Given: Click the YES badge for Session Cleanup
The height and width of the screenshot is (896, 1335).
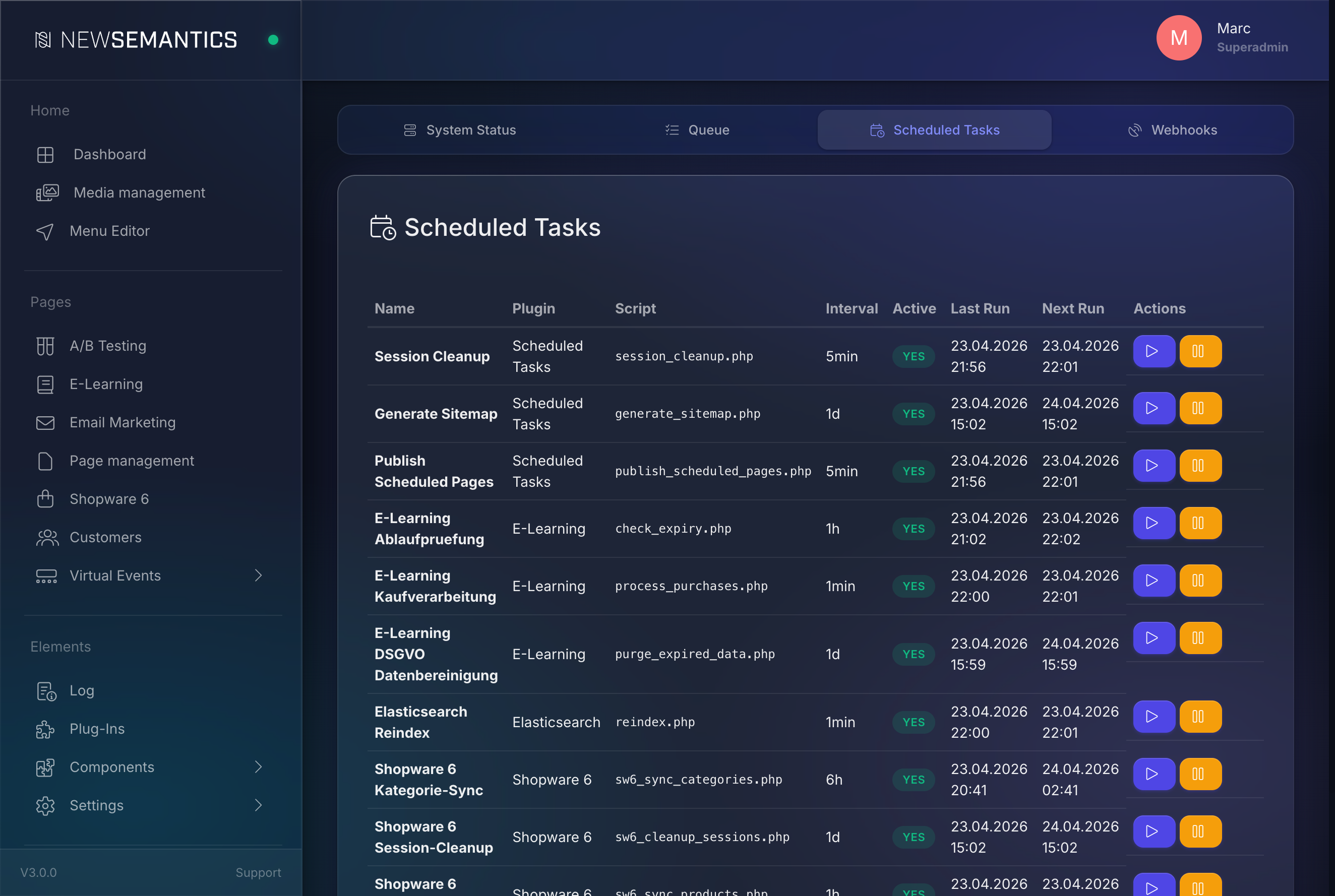Looking at the screenshot, I should click(914, 357).
